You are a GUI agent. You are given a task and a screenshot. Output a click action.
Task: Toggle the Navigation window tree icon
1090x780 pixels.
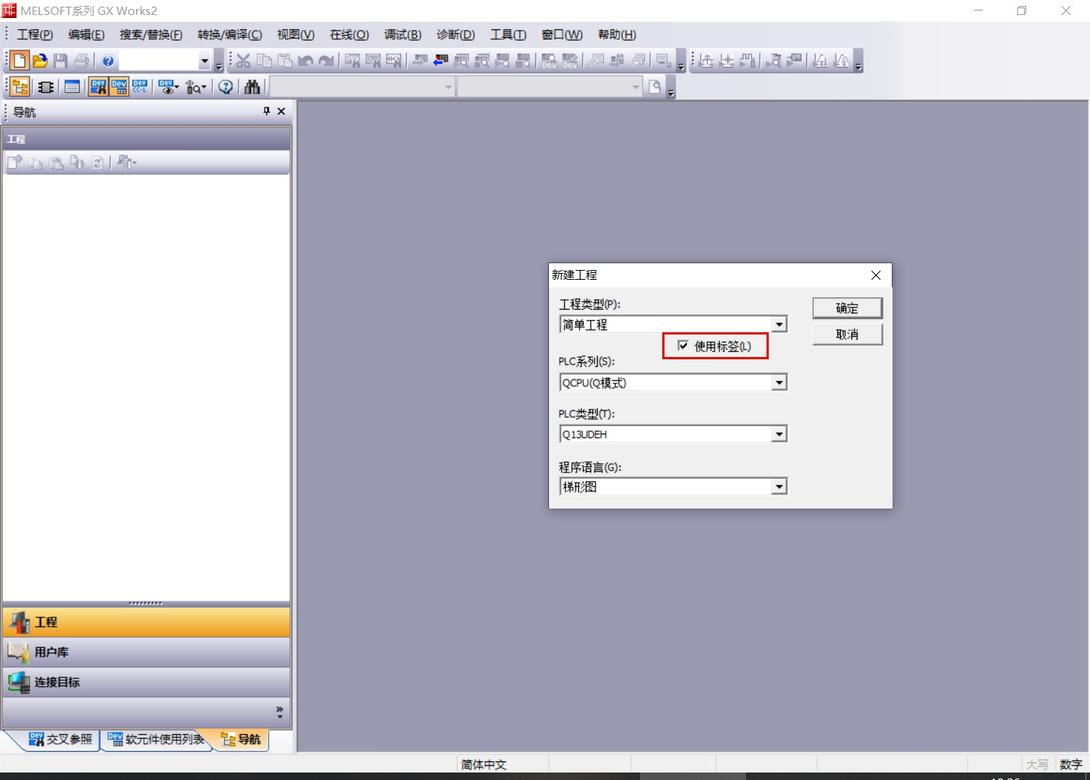[20, 87]
